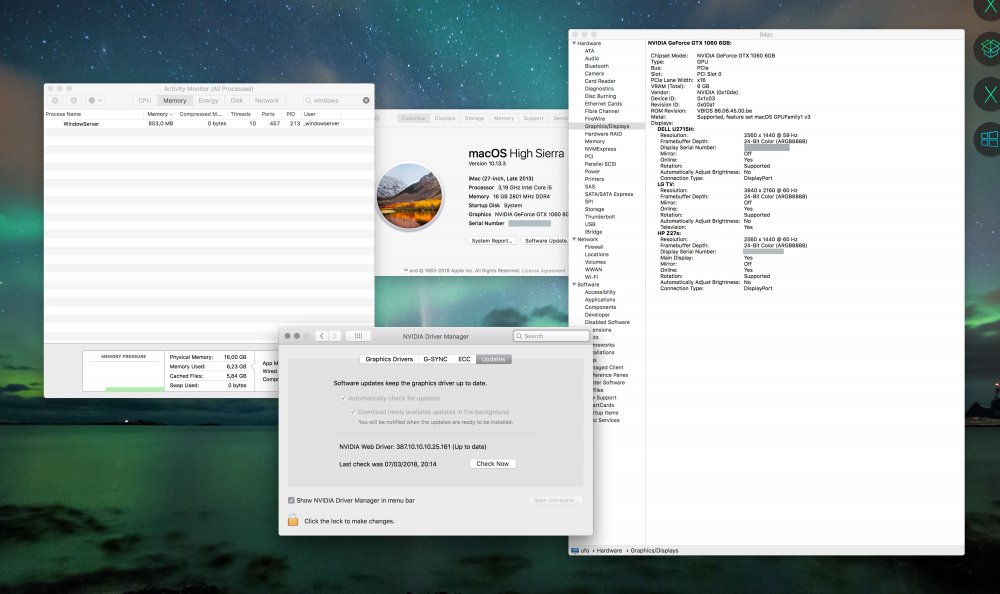Screen dimensions: 1000x594
Task: Sort by the Memory column header
Action: 159,114
